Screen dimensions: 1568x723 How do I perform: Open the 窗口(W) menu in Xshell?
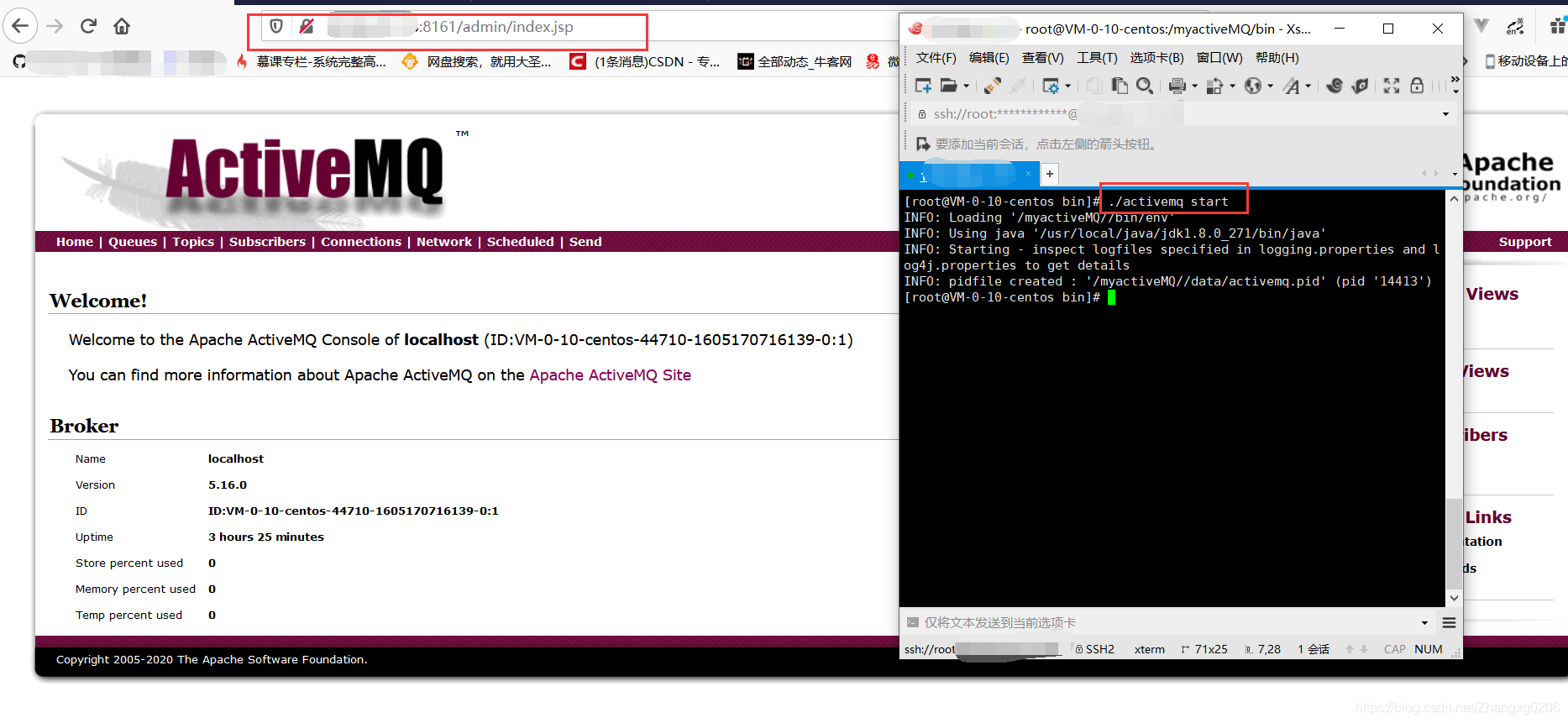[x=1219, y=58]
